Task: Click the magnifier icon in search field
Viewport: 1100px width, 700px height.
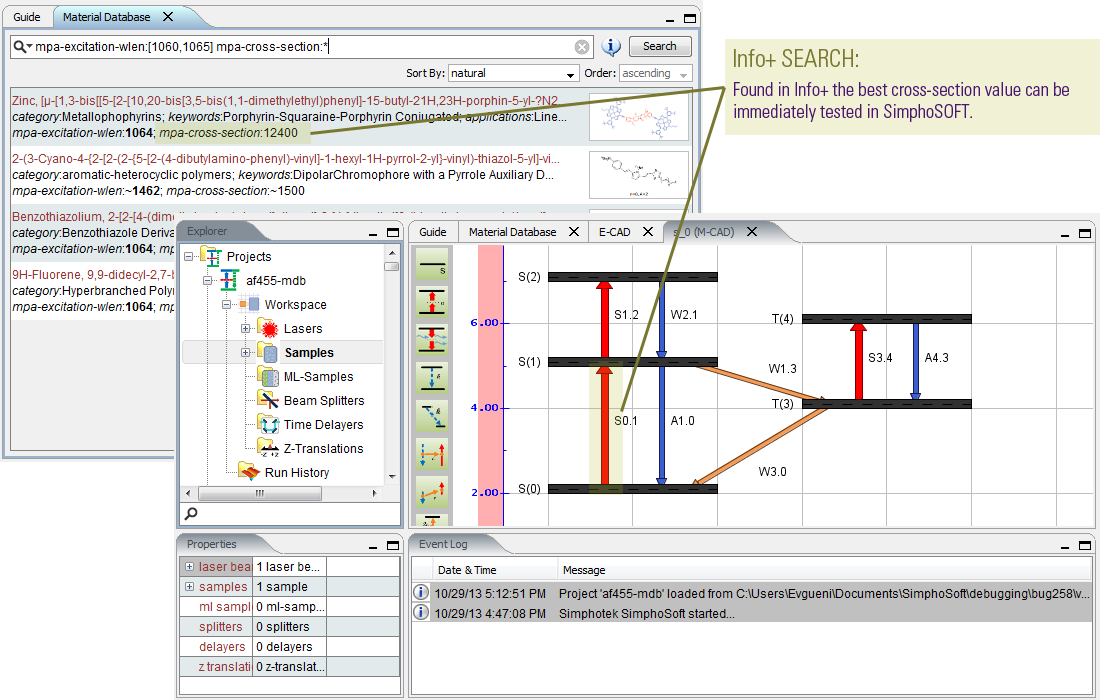Action: 20,47
